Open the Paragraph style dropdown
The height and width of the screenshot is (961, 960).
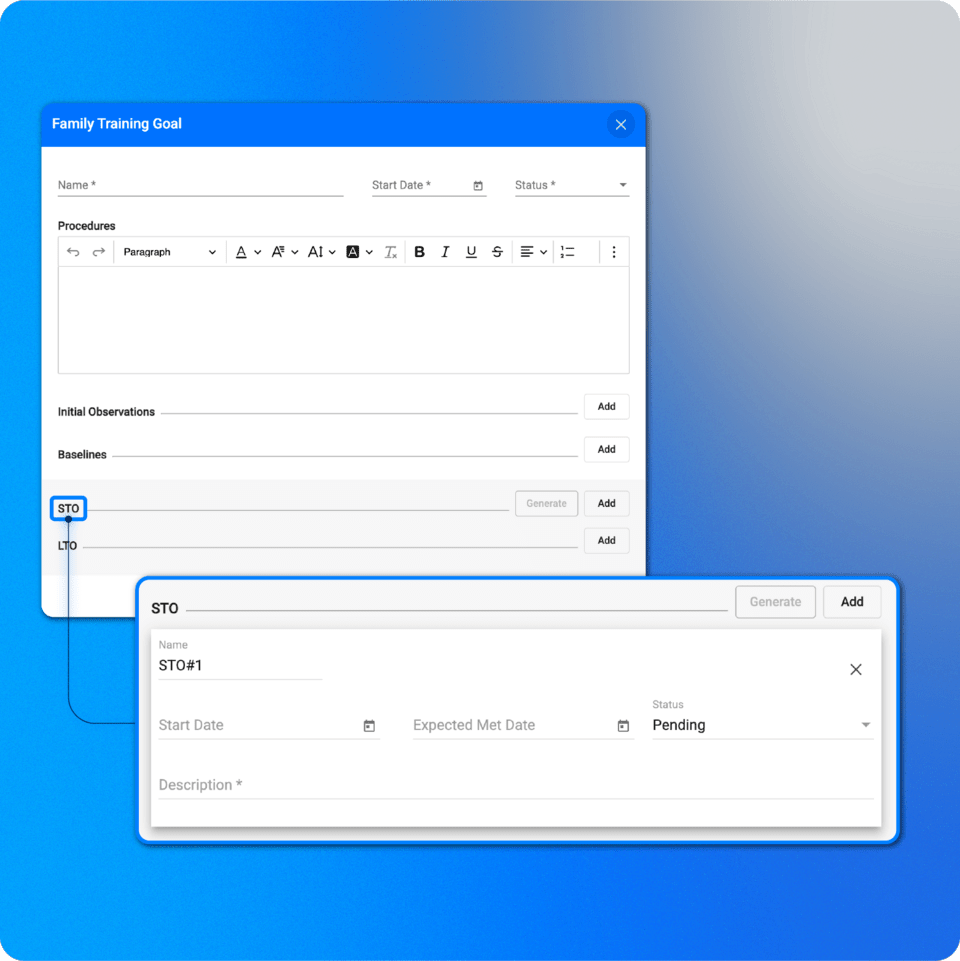coord(170,251)
